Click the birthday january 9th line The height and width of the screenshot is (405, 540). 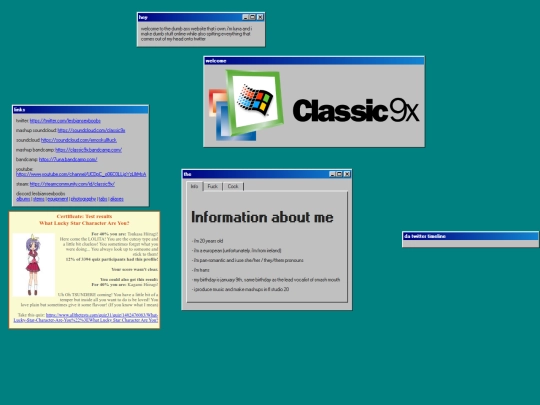point(266,280)
